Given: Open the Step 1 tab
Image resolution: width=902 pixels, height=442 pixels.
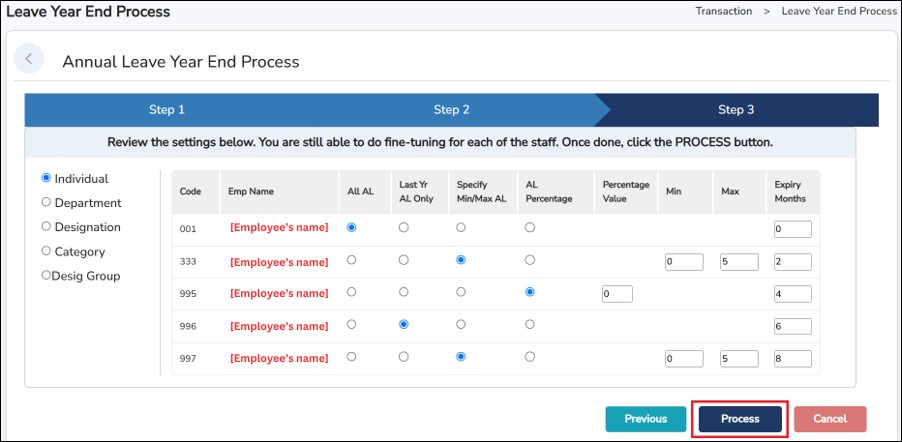Looking at the screenshot, I should coord(167,110).
